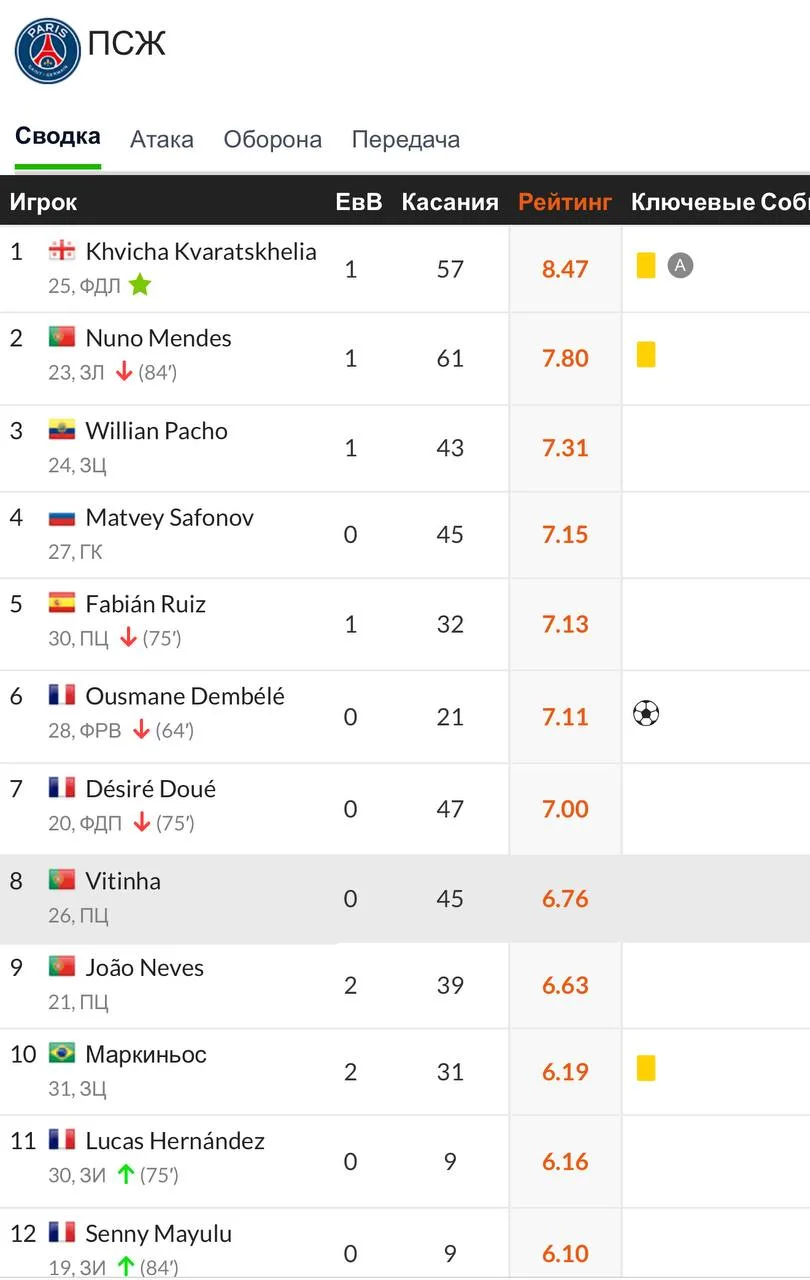Click the PSG club crest logo
This screenshot has width=810, height=1280.
tap(47, 50)
